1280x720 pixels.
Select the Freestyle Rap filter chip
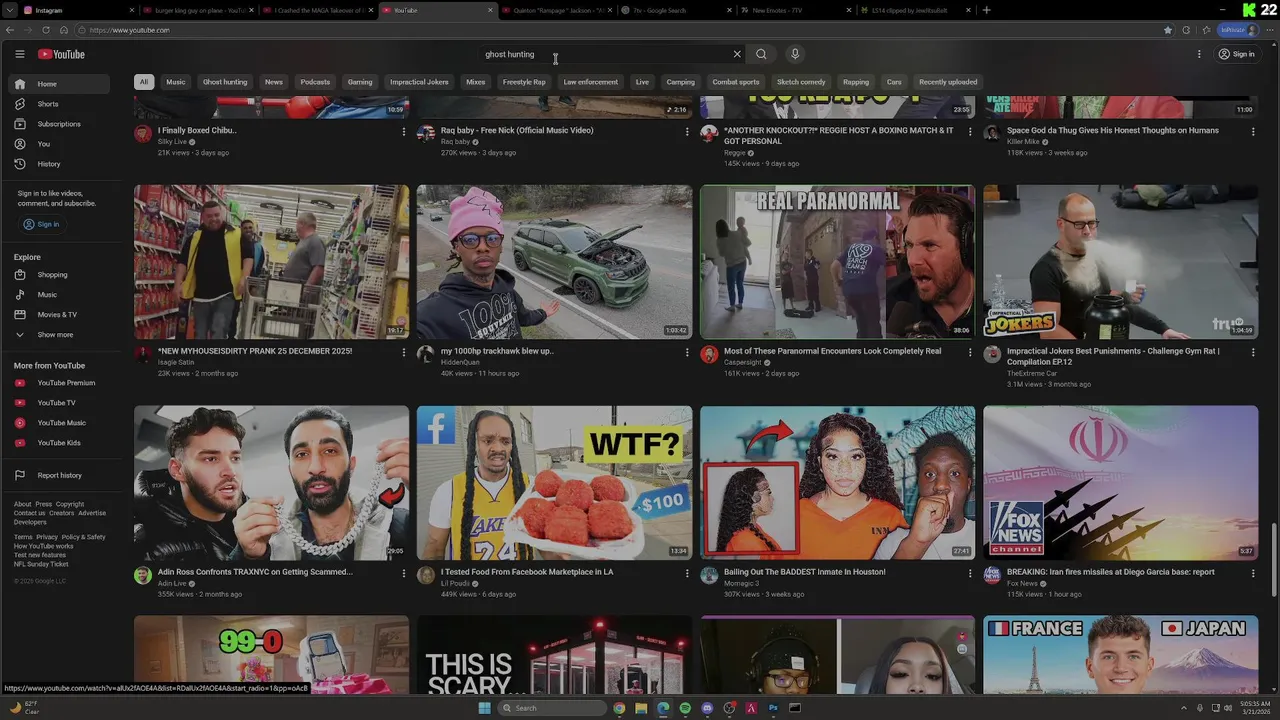524,82
